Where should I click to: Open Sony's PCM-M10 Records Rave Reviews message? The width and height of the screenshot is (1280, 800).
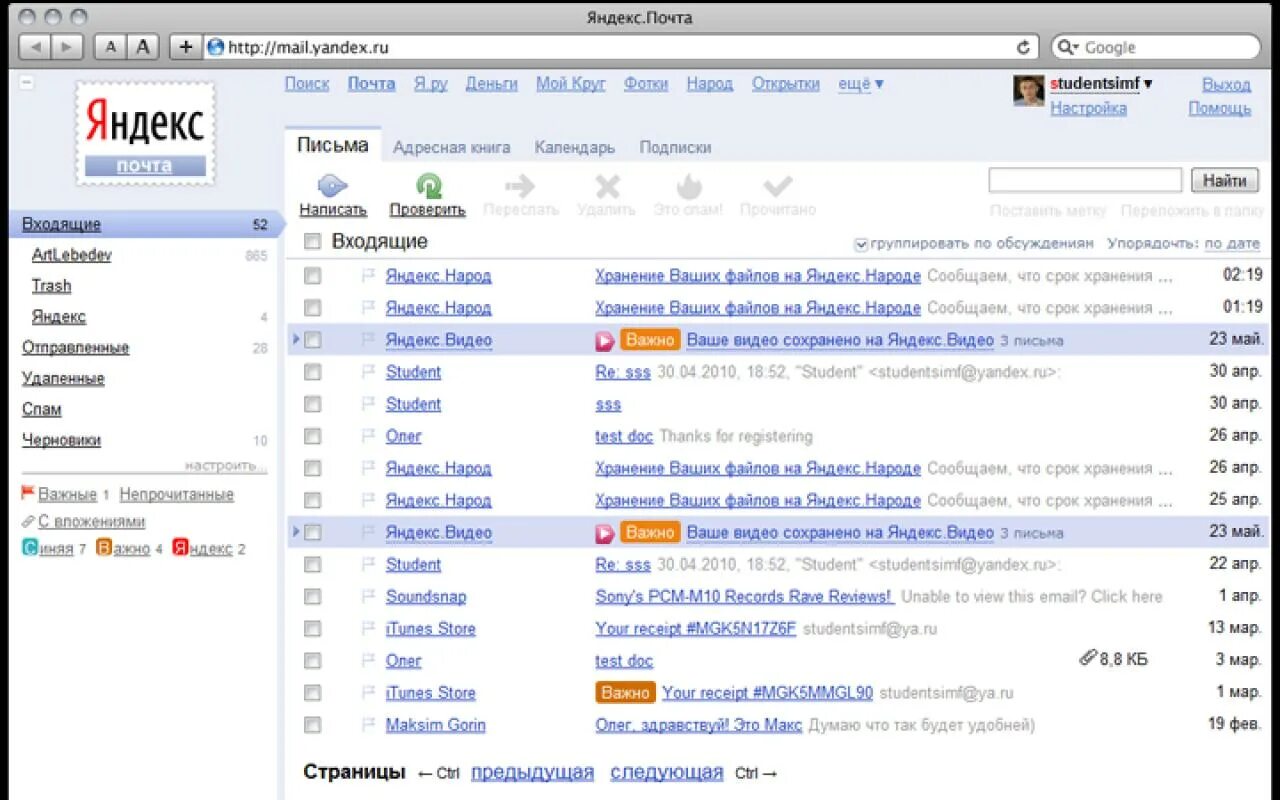click(x=743, y=597)
